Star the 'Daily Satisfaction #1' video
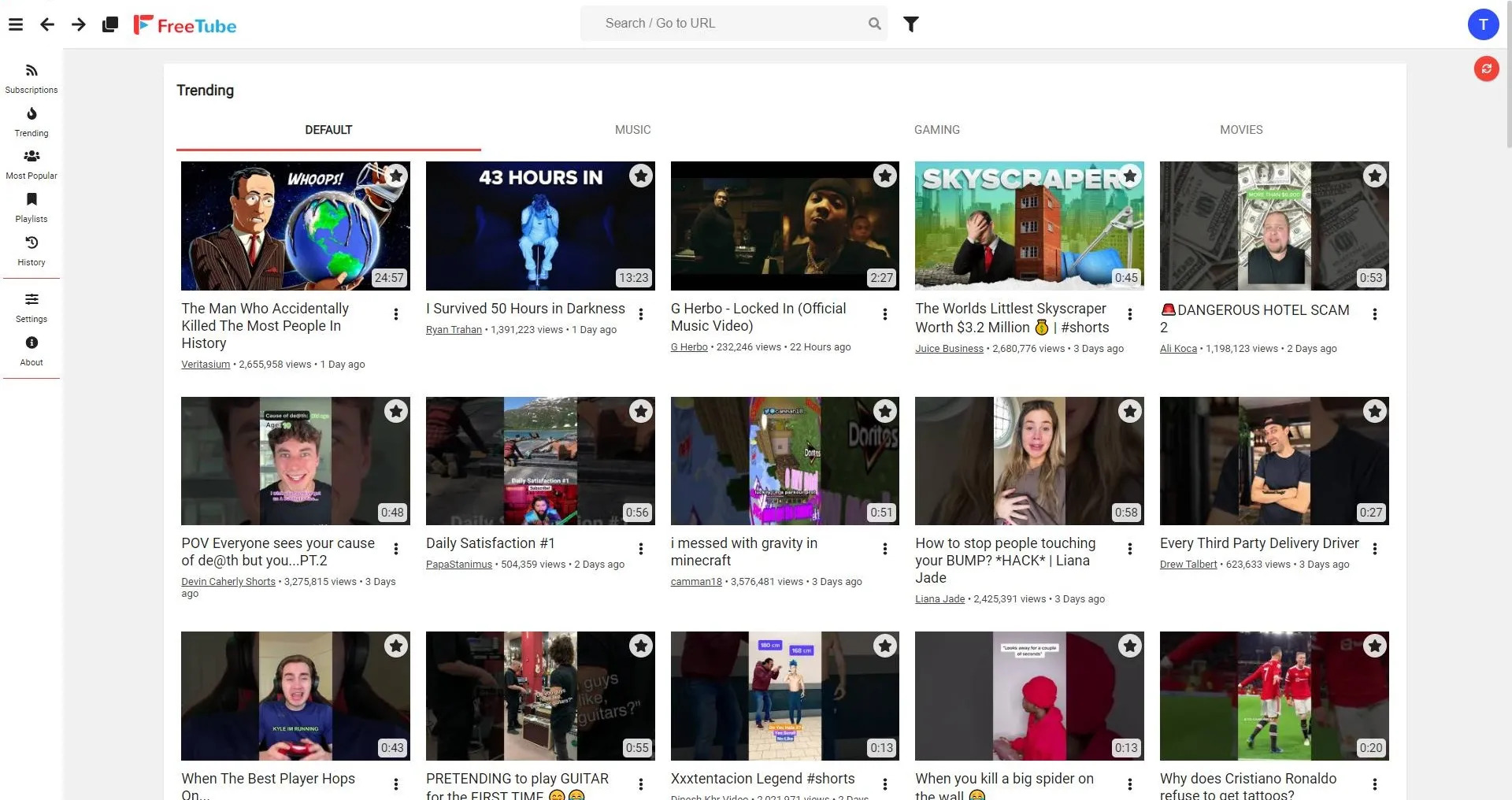 [x=640, y=410]
